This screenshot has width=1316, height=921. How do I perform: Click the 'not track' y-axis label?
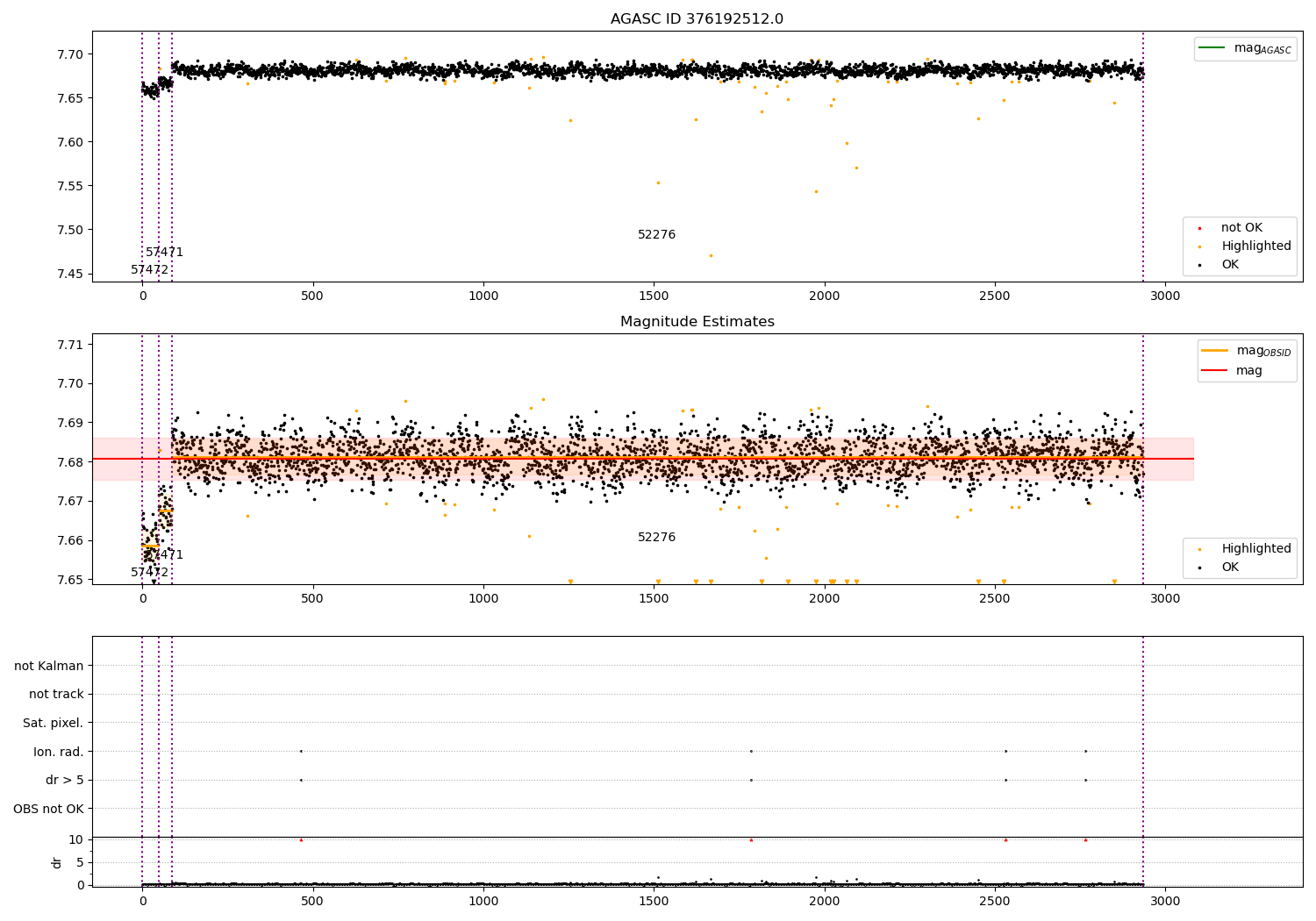tap(56, 695)
